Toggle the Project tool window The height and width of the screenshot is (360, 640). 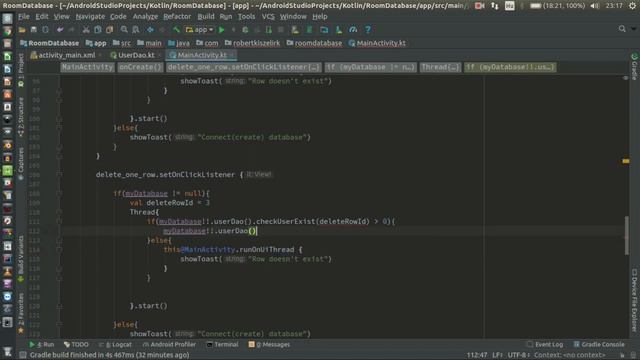[x=21, y=70]
